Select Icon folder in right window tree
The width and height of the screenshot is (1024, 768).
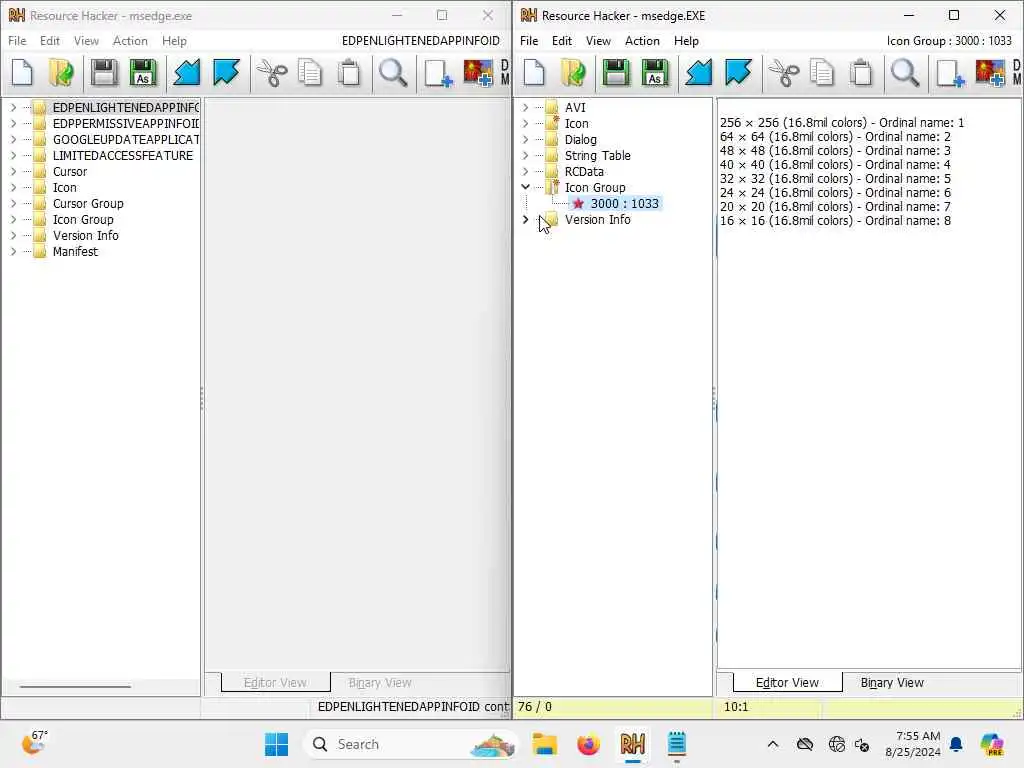[x=576, y=123]
